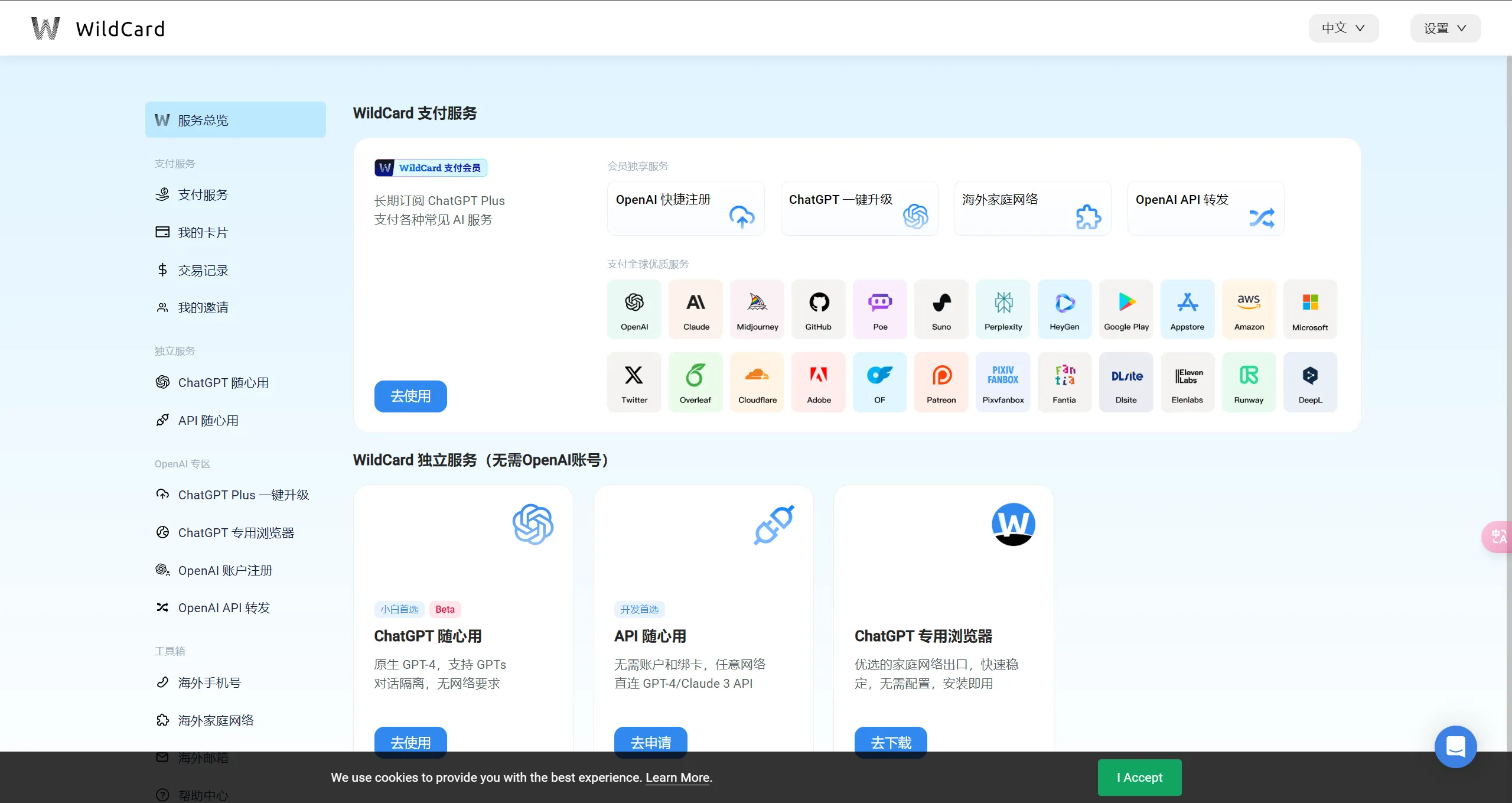Open the ElevenLabs service tile
Viewport: 1512px width, 803px height.
(x=1187, y=382)
